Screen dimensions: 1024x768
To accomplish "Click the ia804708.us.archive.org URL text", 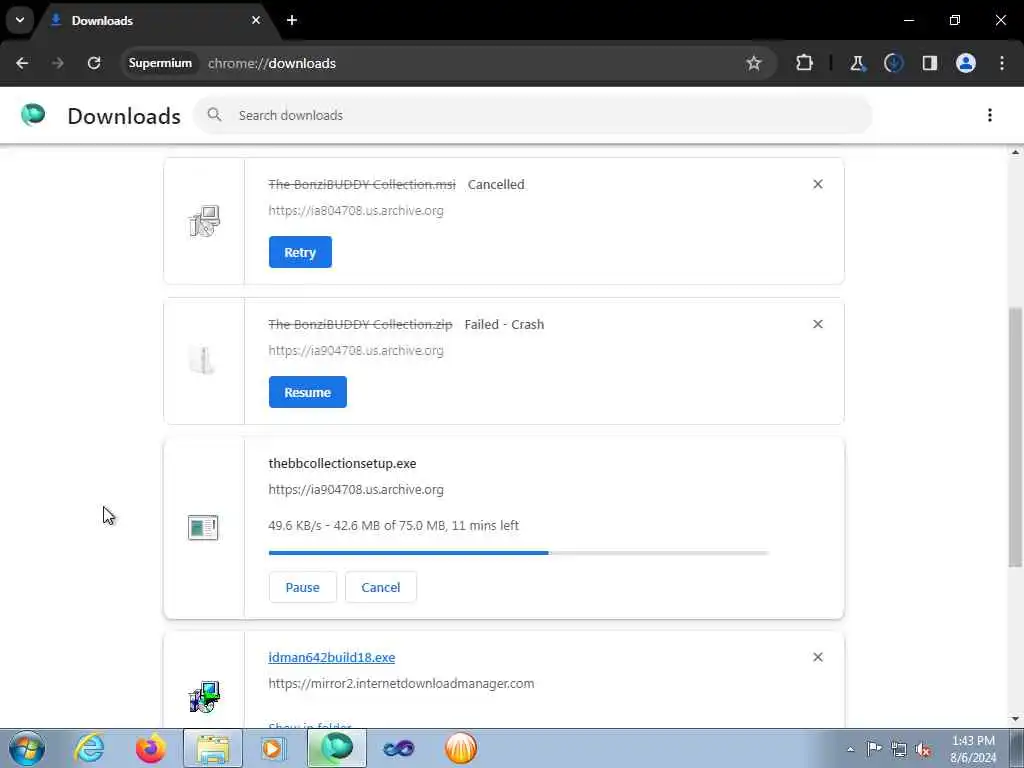I will (x=356, y=210).
